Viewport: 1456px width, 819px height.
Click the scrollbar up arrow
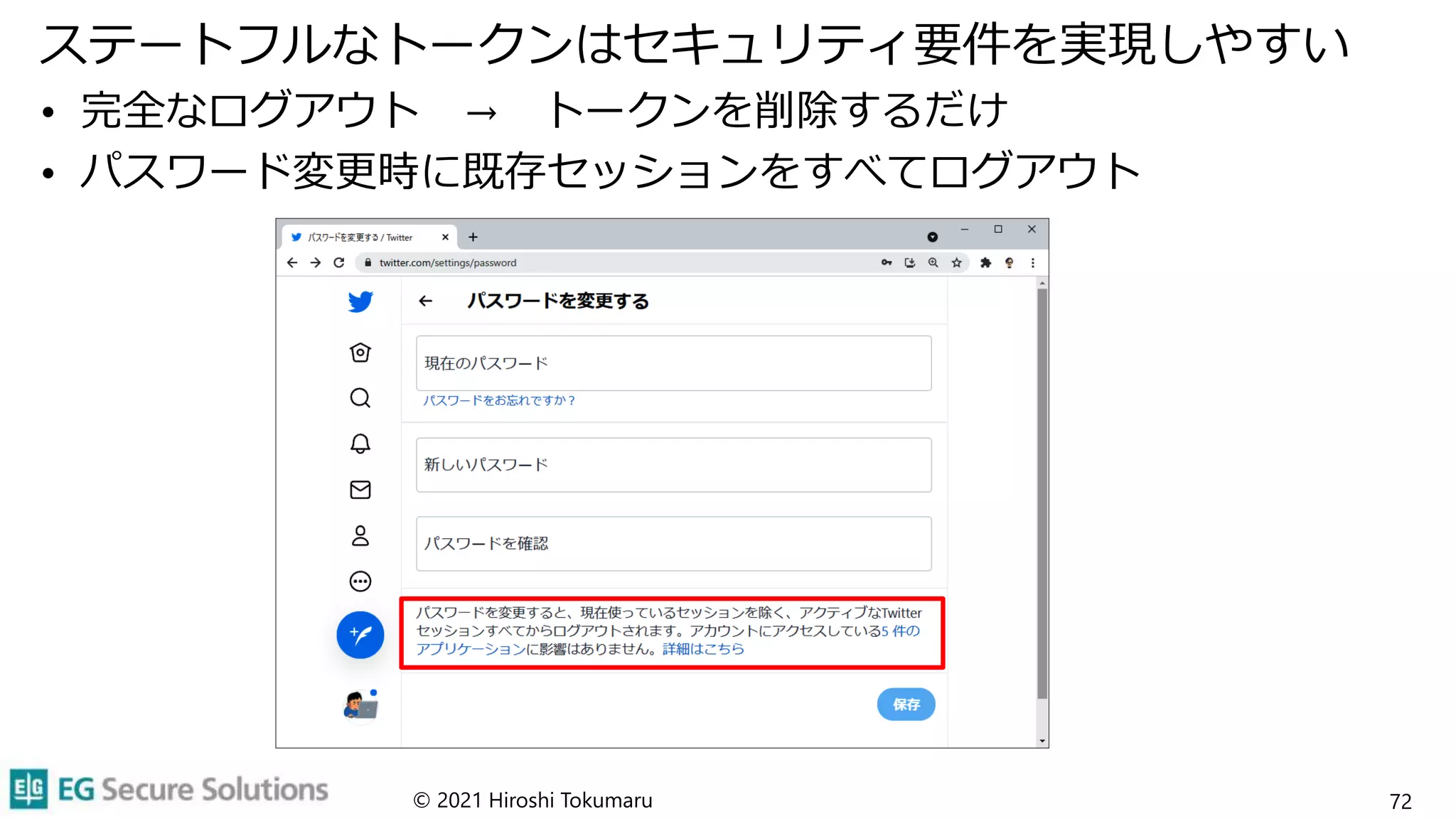pyautogui.click(x=1042, y=283)
